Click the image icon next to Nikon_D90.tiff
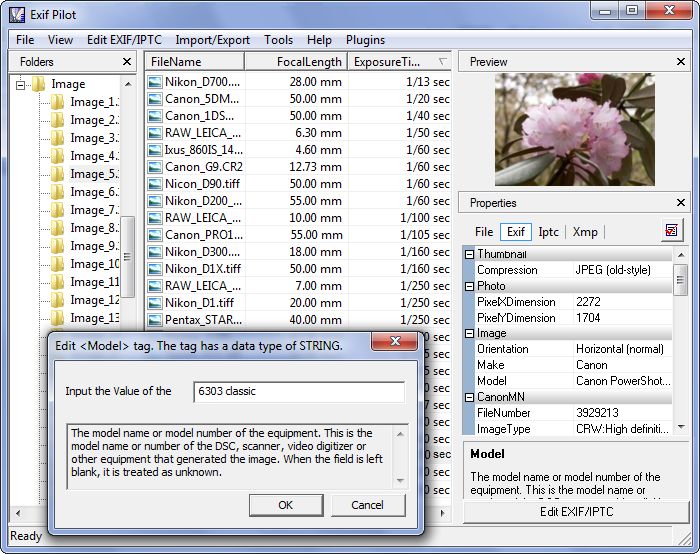This screenshot has width=700, height=554. point(155,184)
